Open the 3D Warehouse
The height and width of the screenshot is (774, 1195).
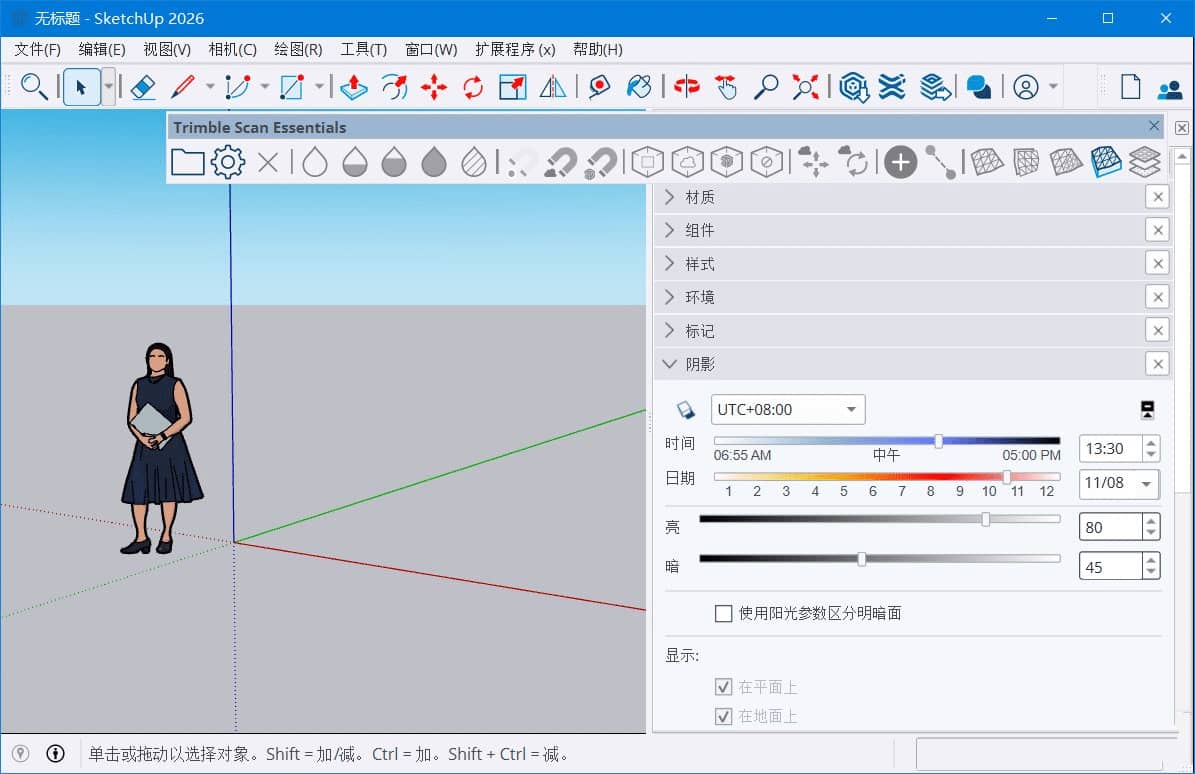pyautogui.click(x=854, y=87)
